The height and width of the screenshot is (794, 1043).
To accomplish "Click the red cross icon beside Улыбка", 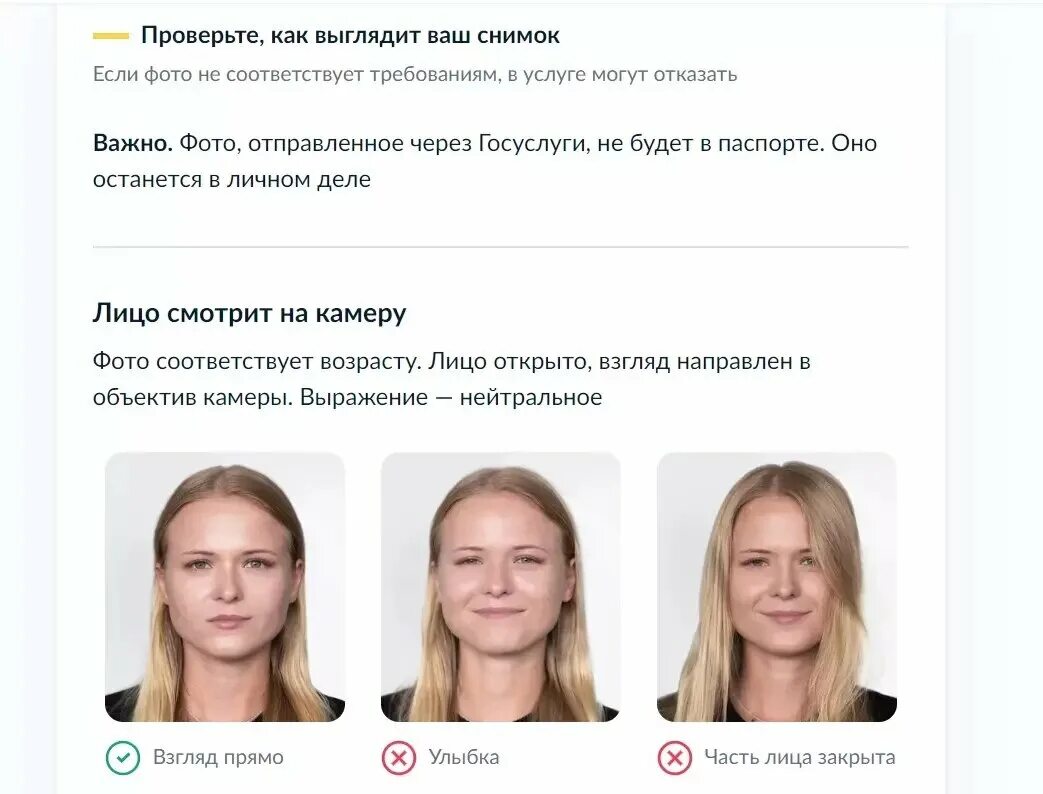I will 398,757.
